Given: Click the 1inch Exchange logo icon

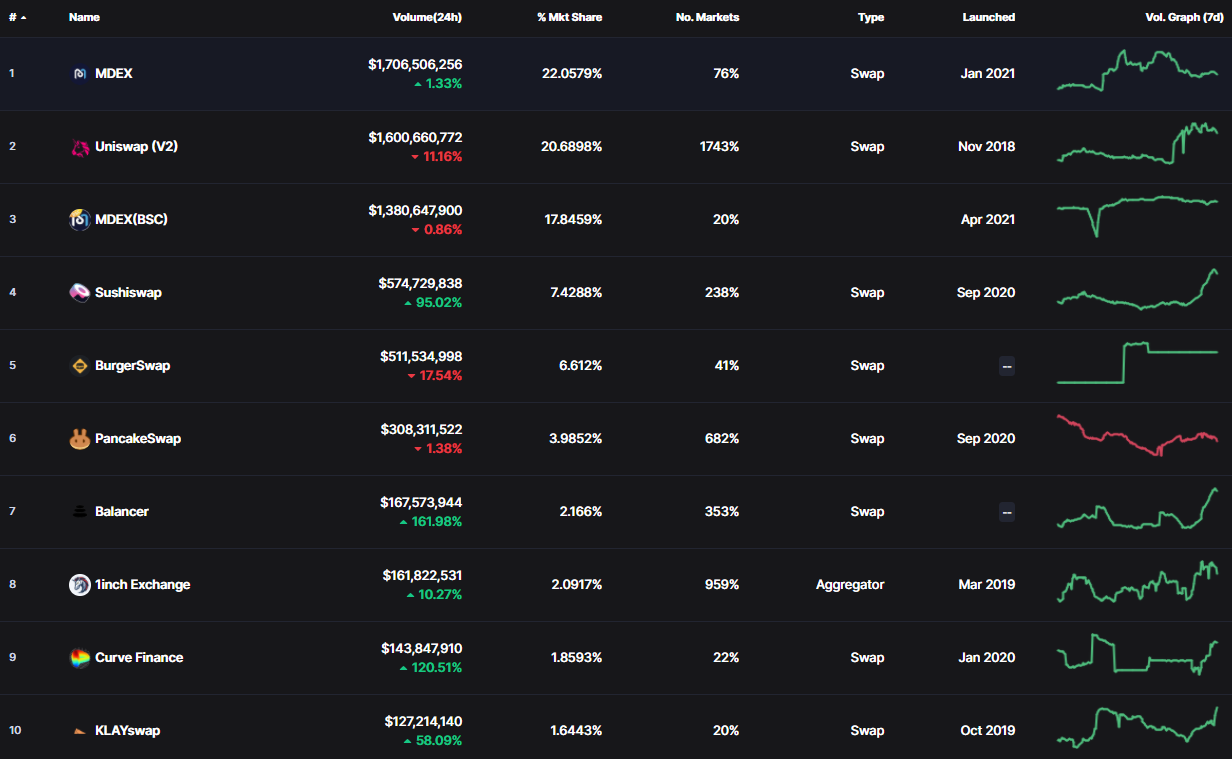Looking at the screenshot, I should tap(80, 585).
